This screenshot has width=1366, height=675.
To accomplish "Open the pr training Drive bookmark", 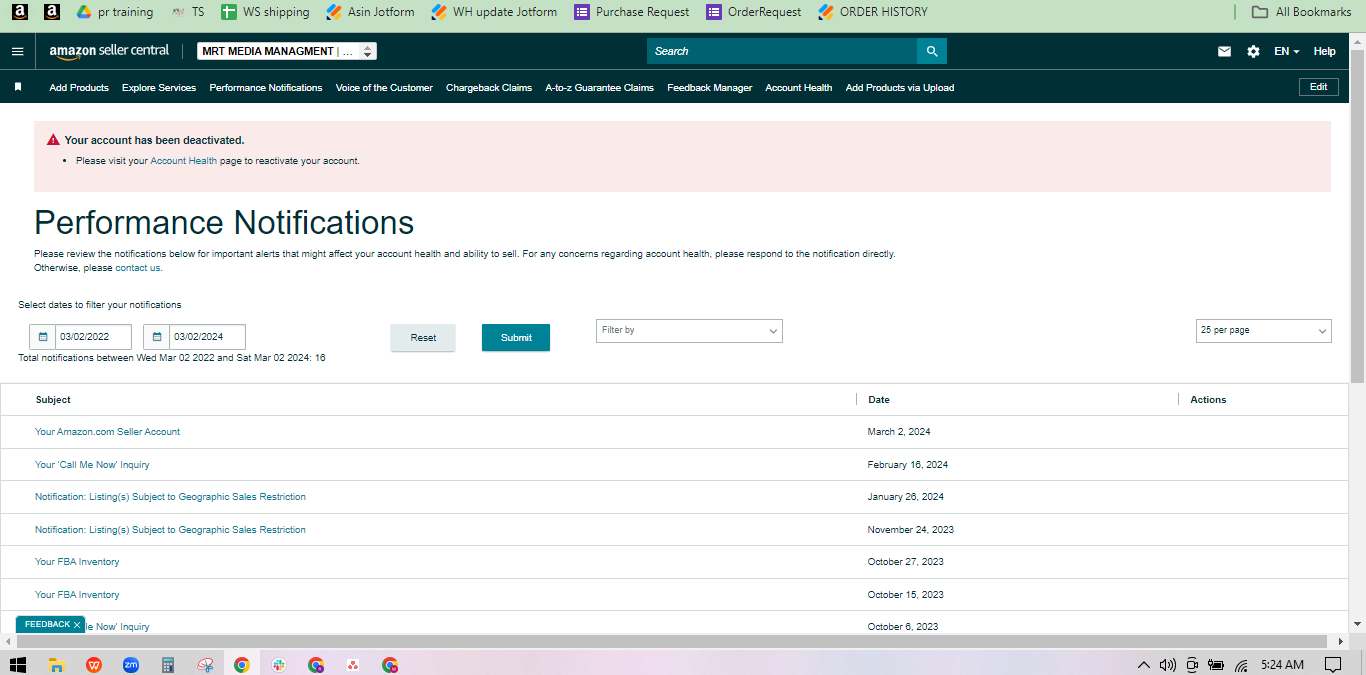I will pos(115,12).
